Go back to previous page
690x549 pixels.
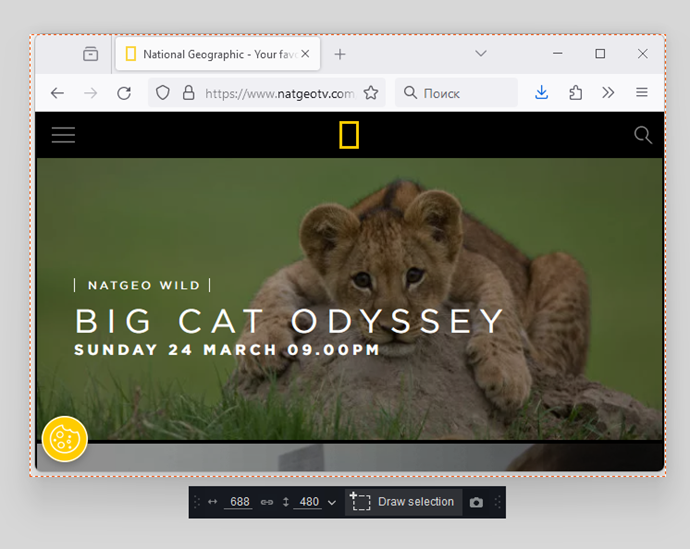click(x=57, y=93)
